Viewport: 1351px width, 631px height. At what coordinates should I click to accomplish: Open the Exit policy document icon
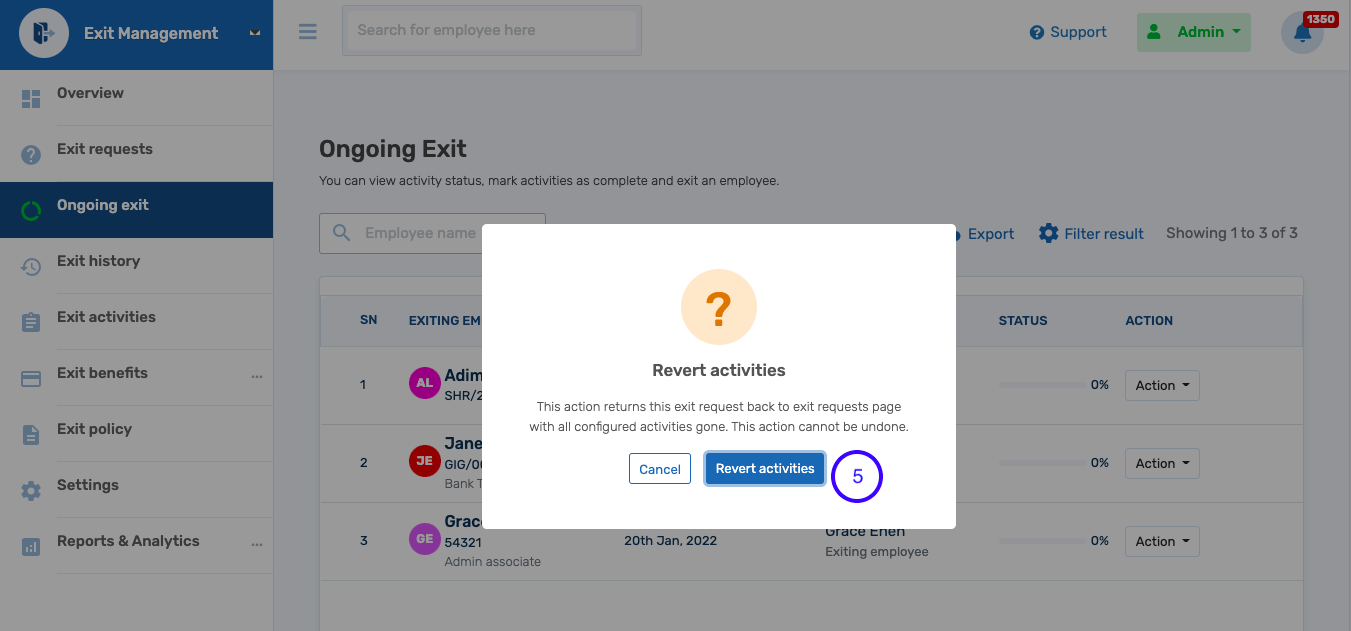coord(30,433)
